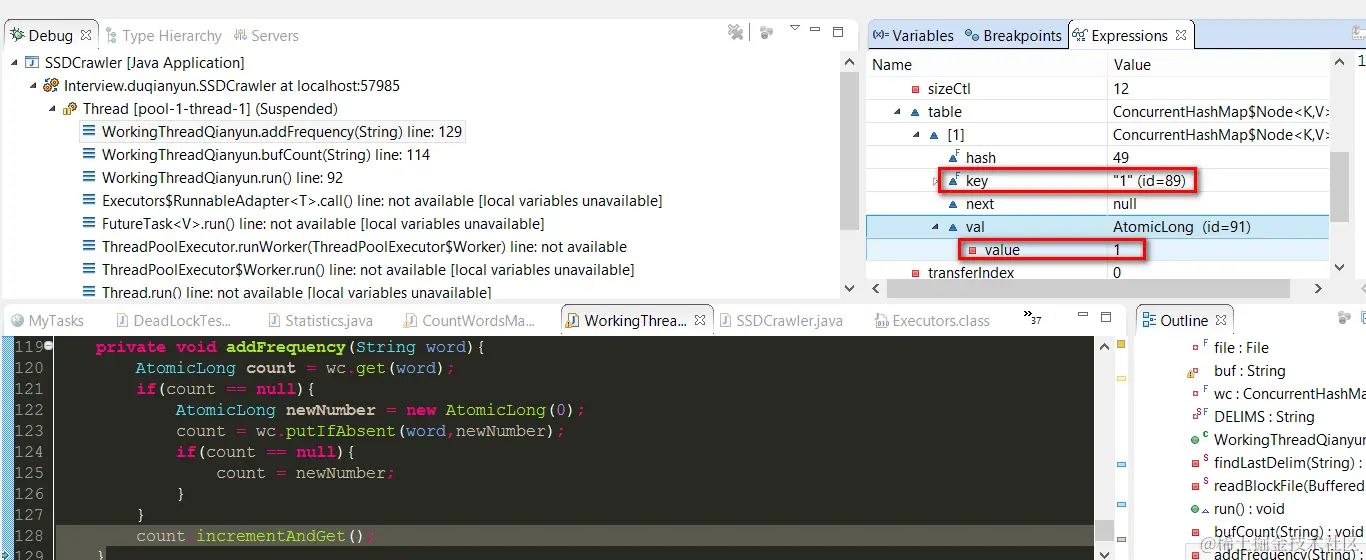Collapse the table node in Expressions
The image size is (1366, 560).
click(897, 112)
